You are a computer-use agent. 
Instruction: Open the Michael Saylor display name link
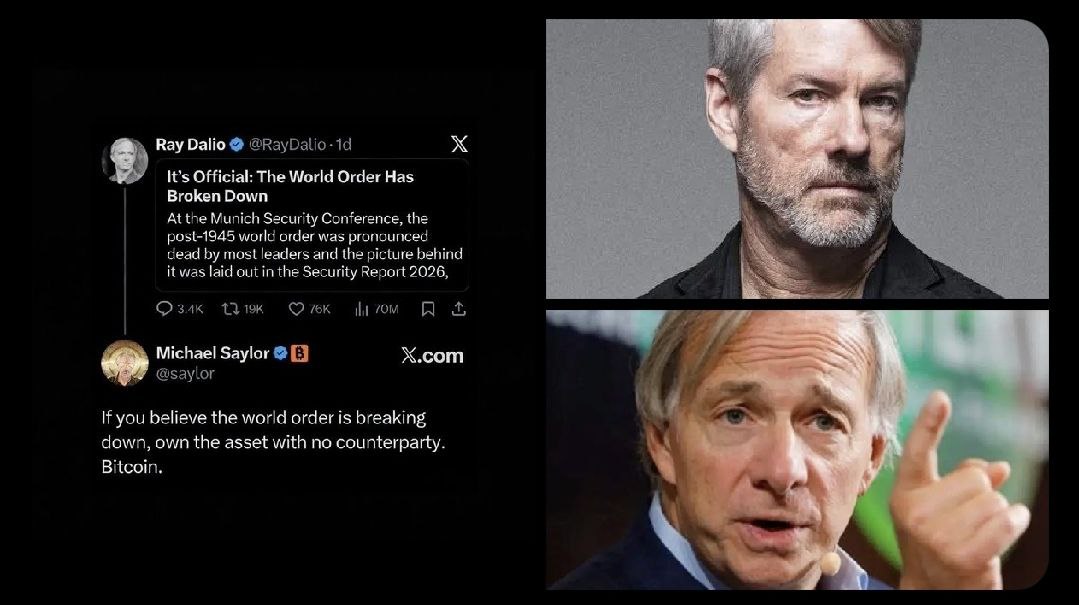click(212, 353)
